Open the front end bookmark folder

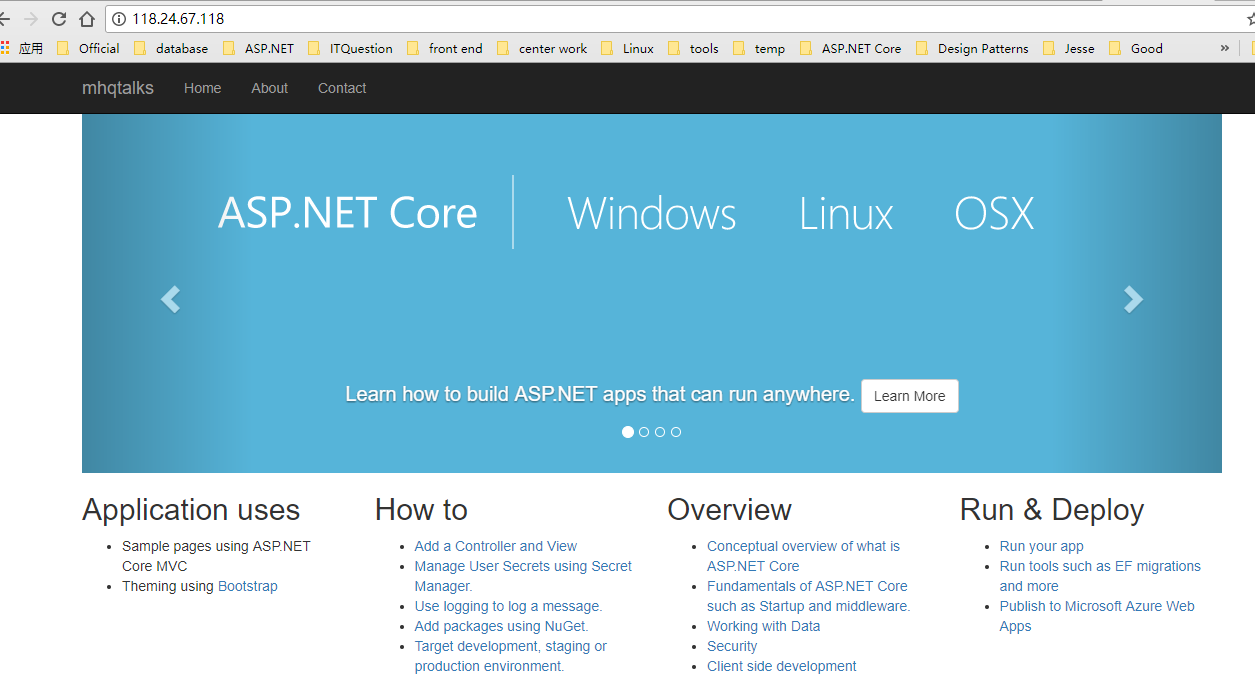coord(445,48)
